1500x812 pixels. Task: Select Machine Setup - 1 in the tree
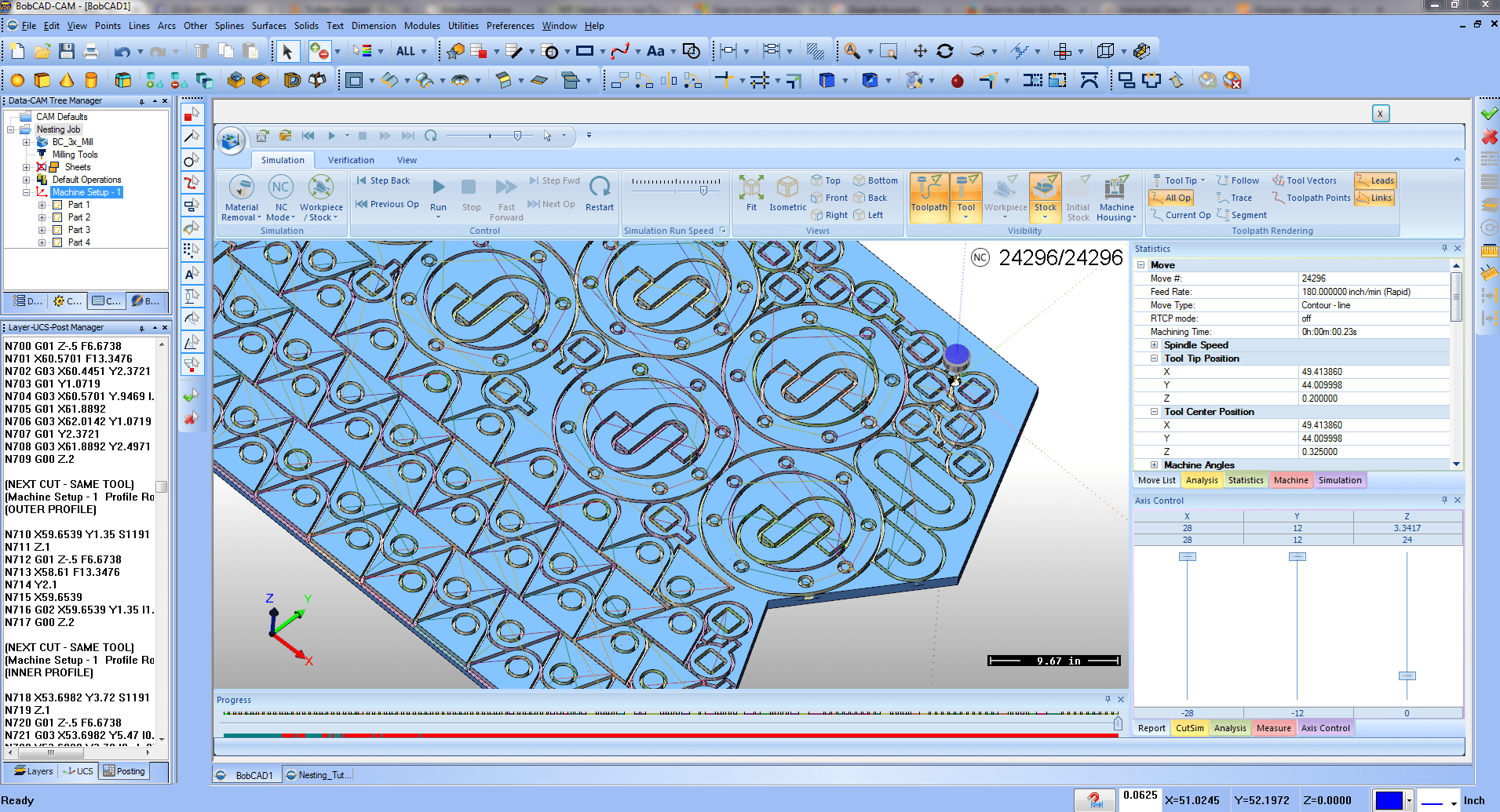[x=86, y=191]
